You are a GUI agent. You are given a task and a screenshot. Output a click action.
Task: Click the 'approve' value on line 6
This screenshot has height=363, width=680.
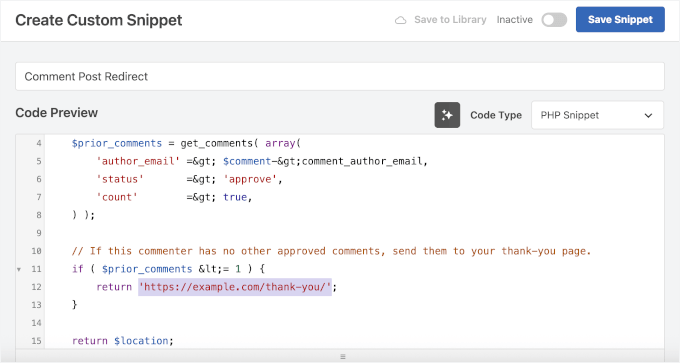[x=250, y=179]
